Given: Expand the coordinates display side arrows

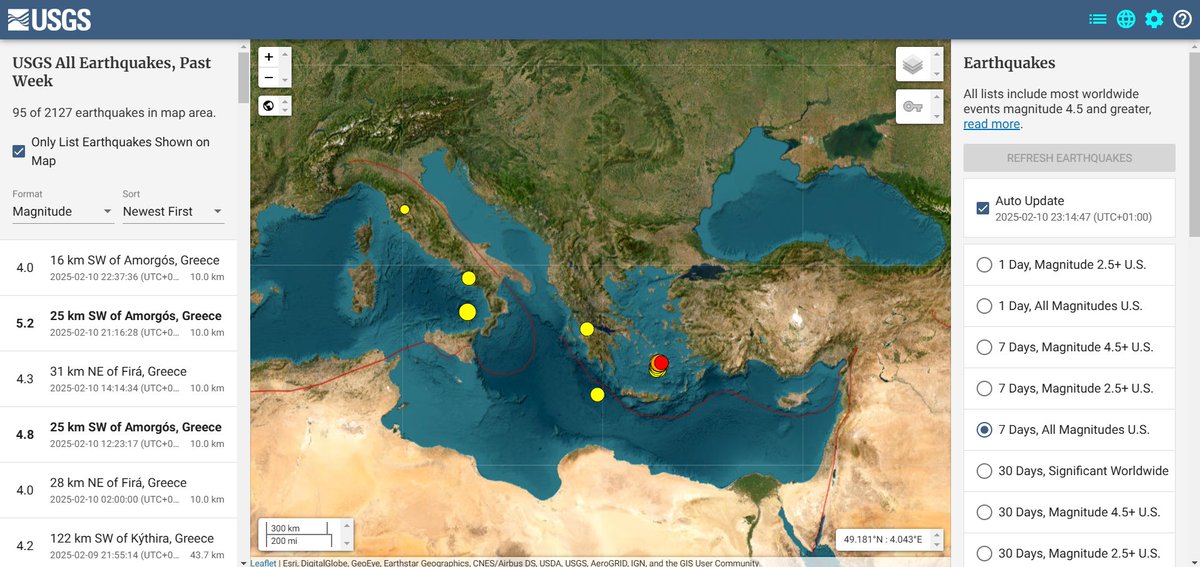Looking at the screenshot, I should (x=938, y=539).
